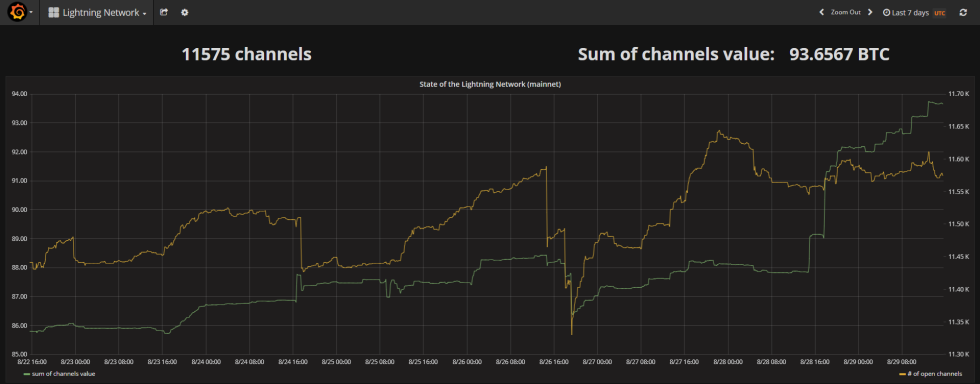This screenshot has height=384, width=980.
Task: Click the Zoom Out button
Action: [x=846, y=13]
